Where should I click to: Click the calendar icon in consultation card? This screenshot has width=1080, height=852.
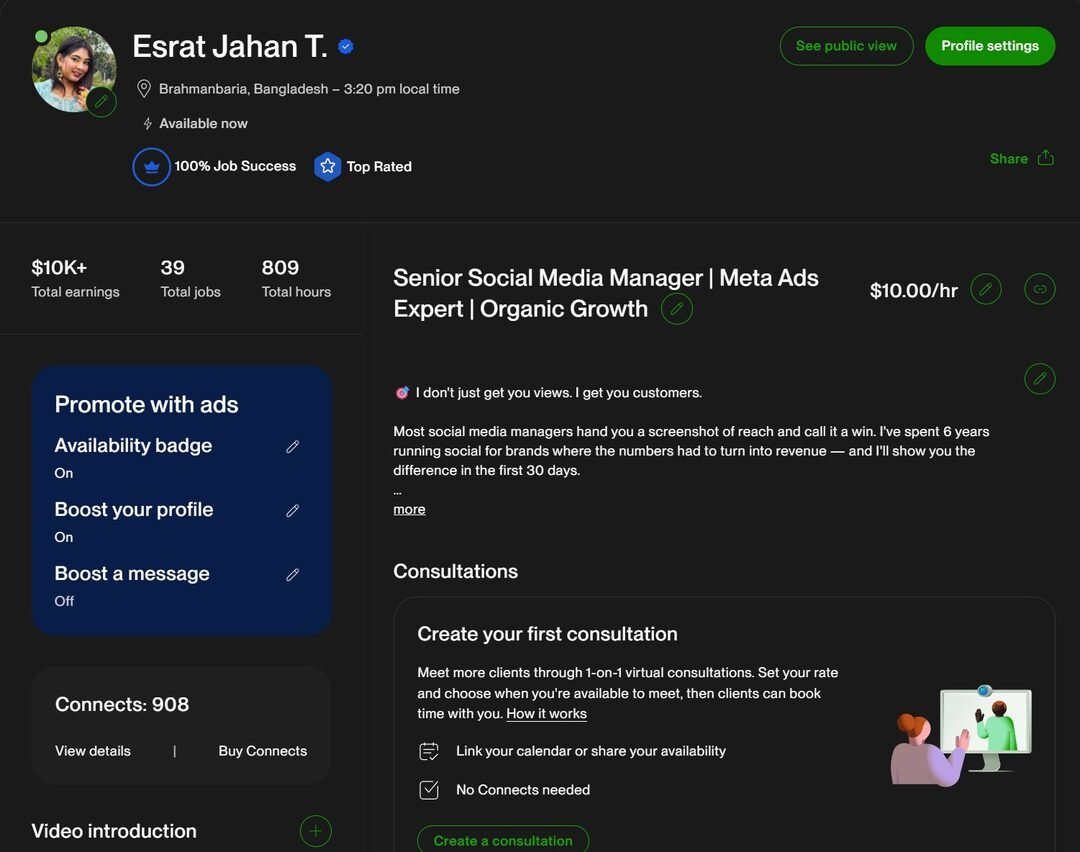click(429, 751)
